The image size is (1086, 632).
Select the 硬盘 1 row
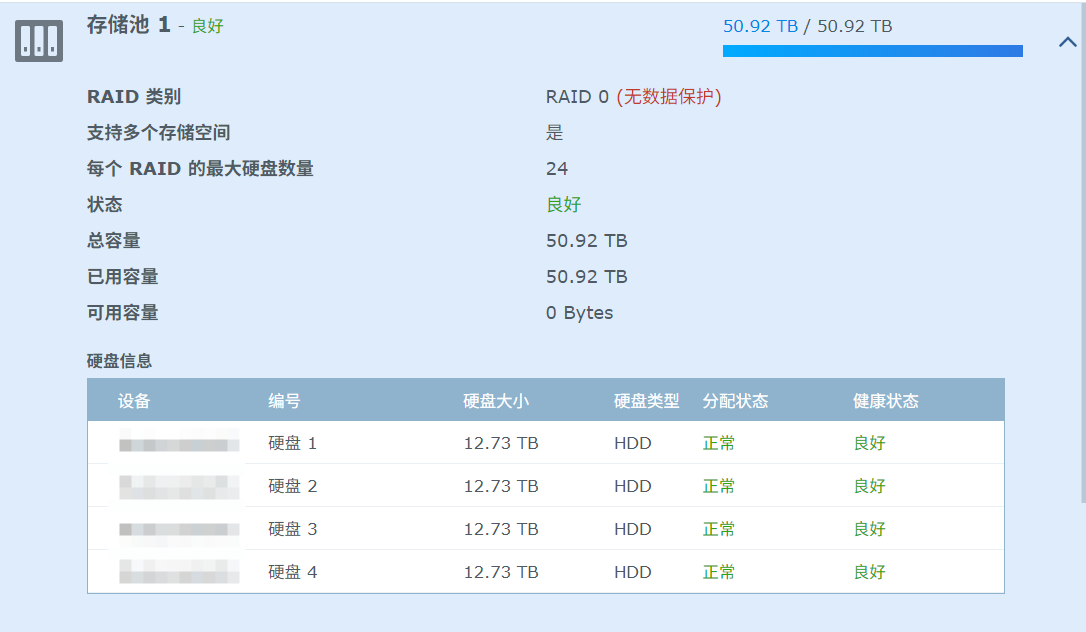coord(545,443)
